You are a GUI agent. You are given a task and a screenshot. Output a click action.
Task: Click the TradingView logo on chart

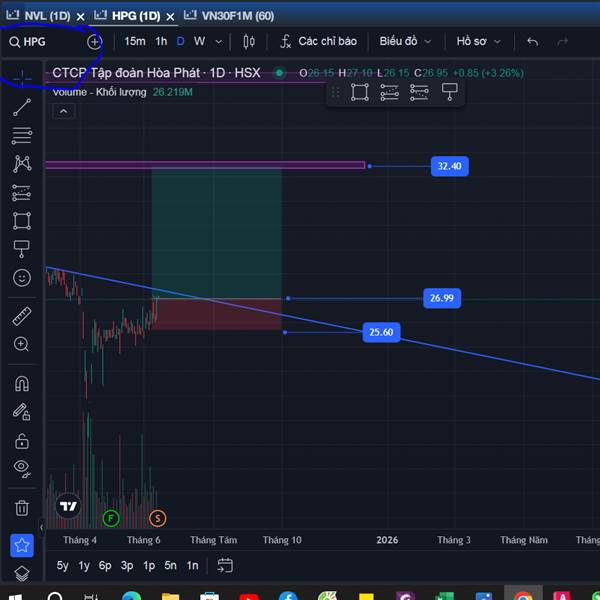tap(68, 506)
